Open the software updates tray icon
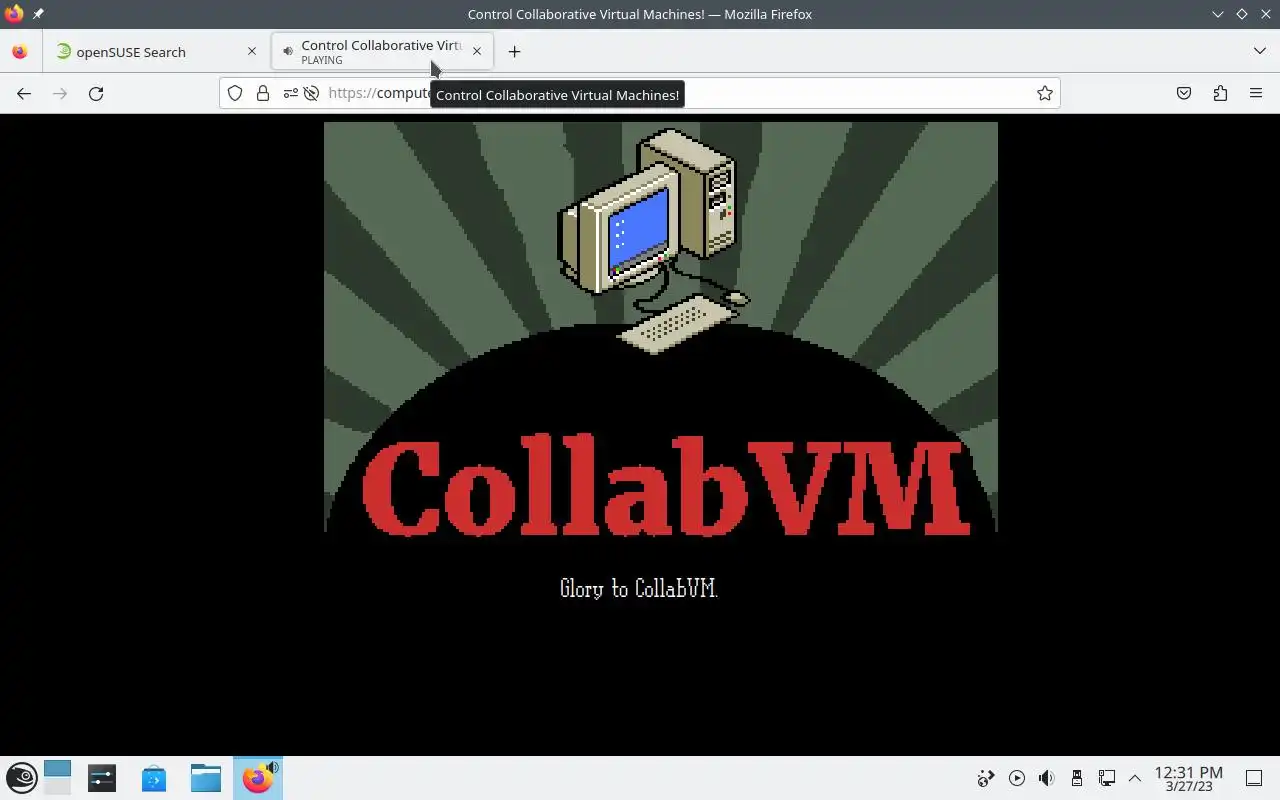1280x800 pixels. pyautogui.click(x=986, y=778)
